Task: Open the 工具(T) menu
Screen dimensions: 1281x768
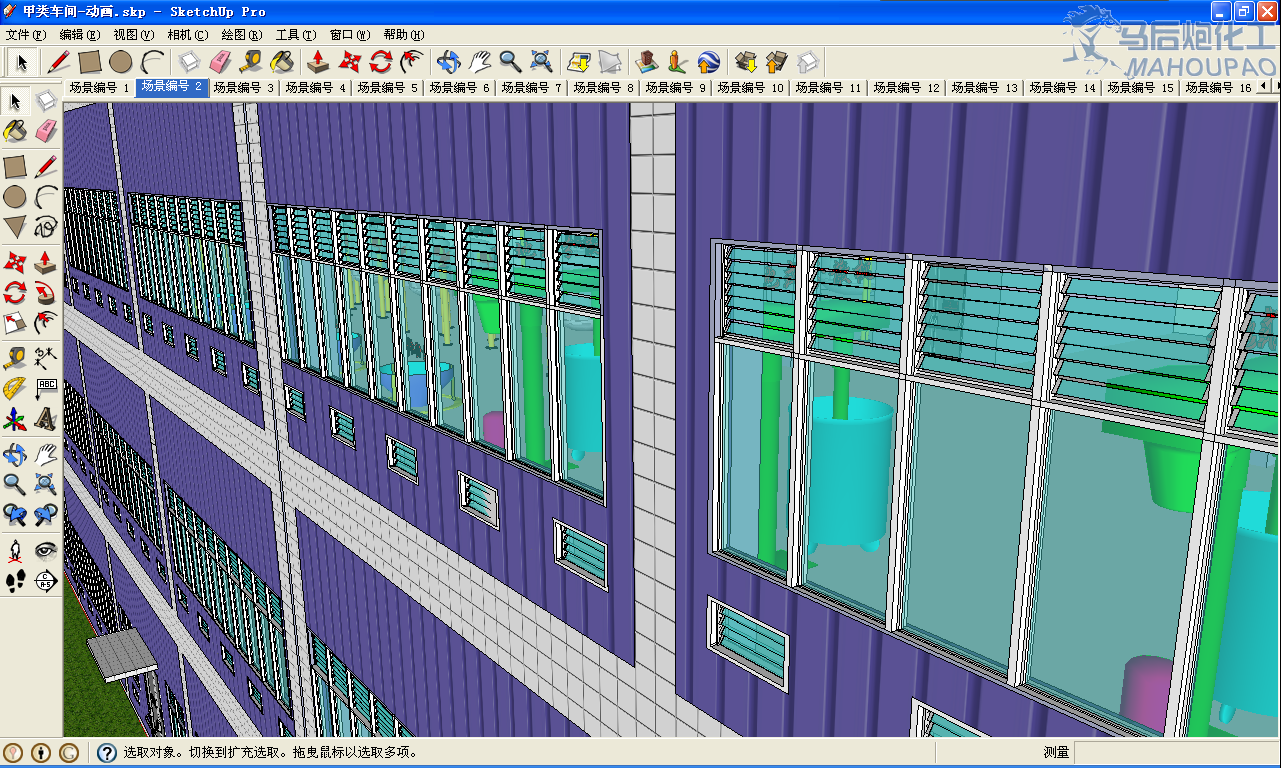Action: (297, 35)
